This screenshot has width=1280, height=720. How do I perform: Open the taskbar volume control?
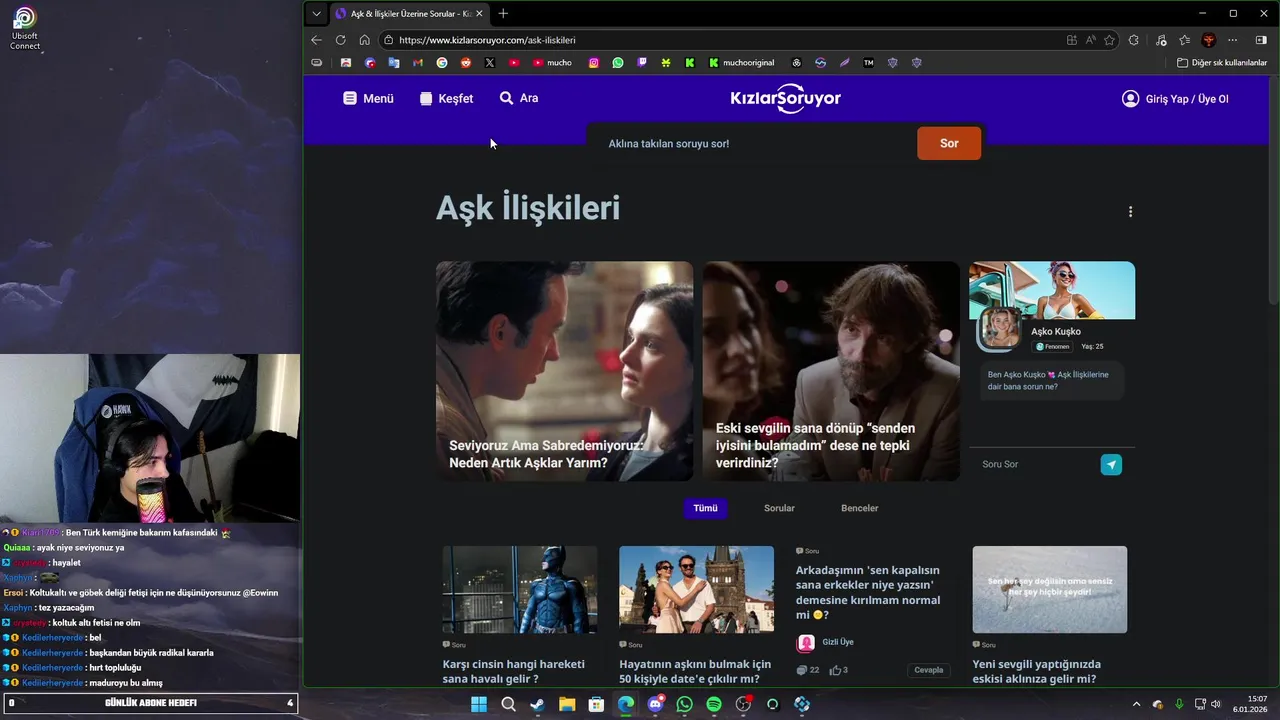point(1217,704)
